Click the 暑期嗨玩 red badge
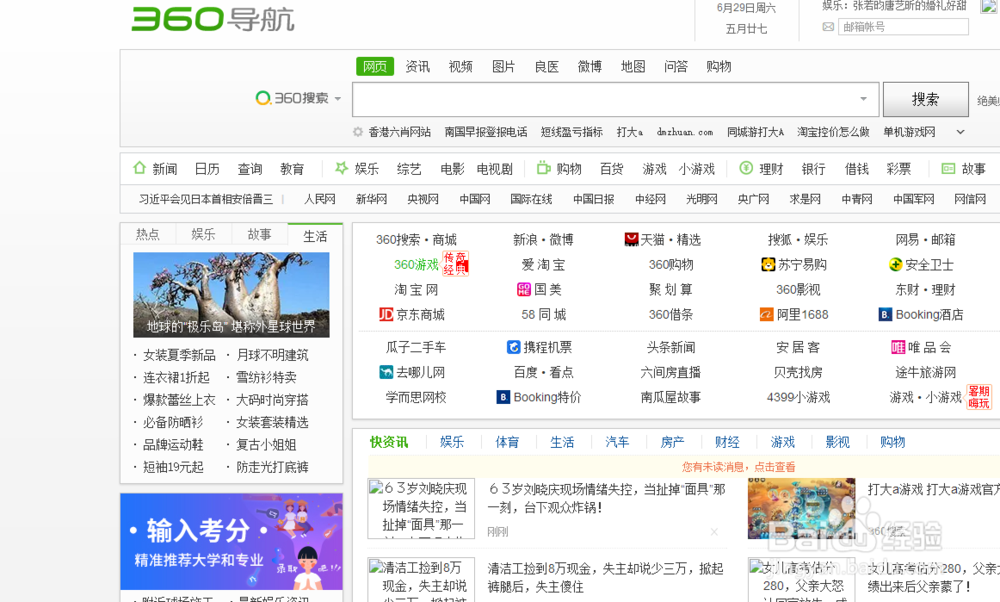This screenshot has width=1000, height=602. [x=979, y=397]
